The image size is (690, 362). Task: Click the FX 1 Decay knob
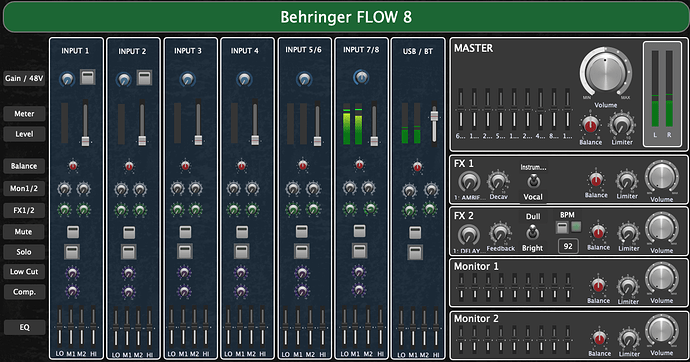pos(498,181)
